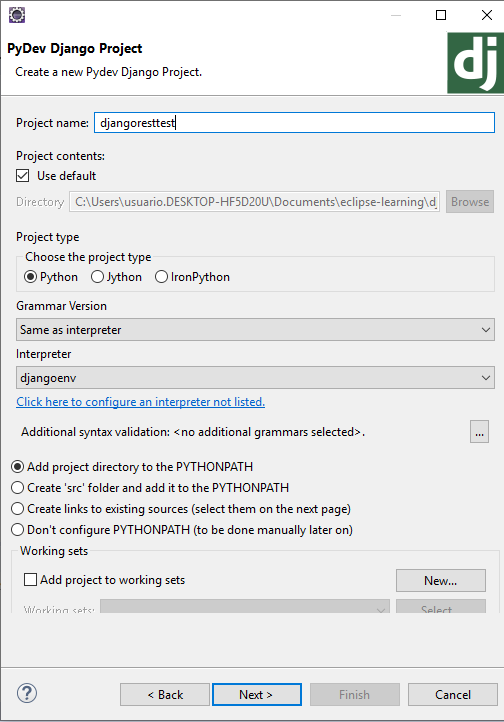The image size is (504, 722).
Task: Click the Next > button
Action: 257,694
